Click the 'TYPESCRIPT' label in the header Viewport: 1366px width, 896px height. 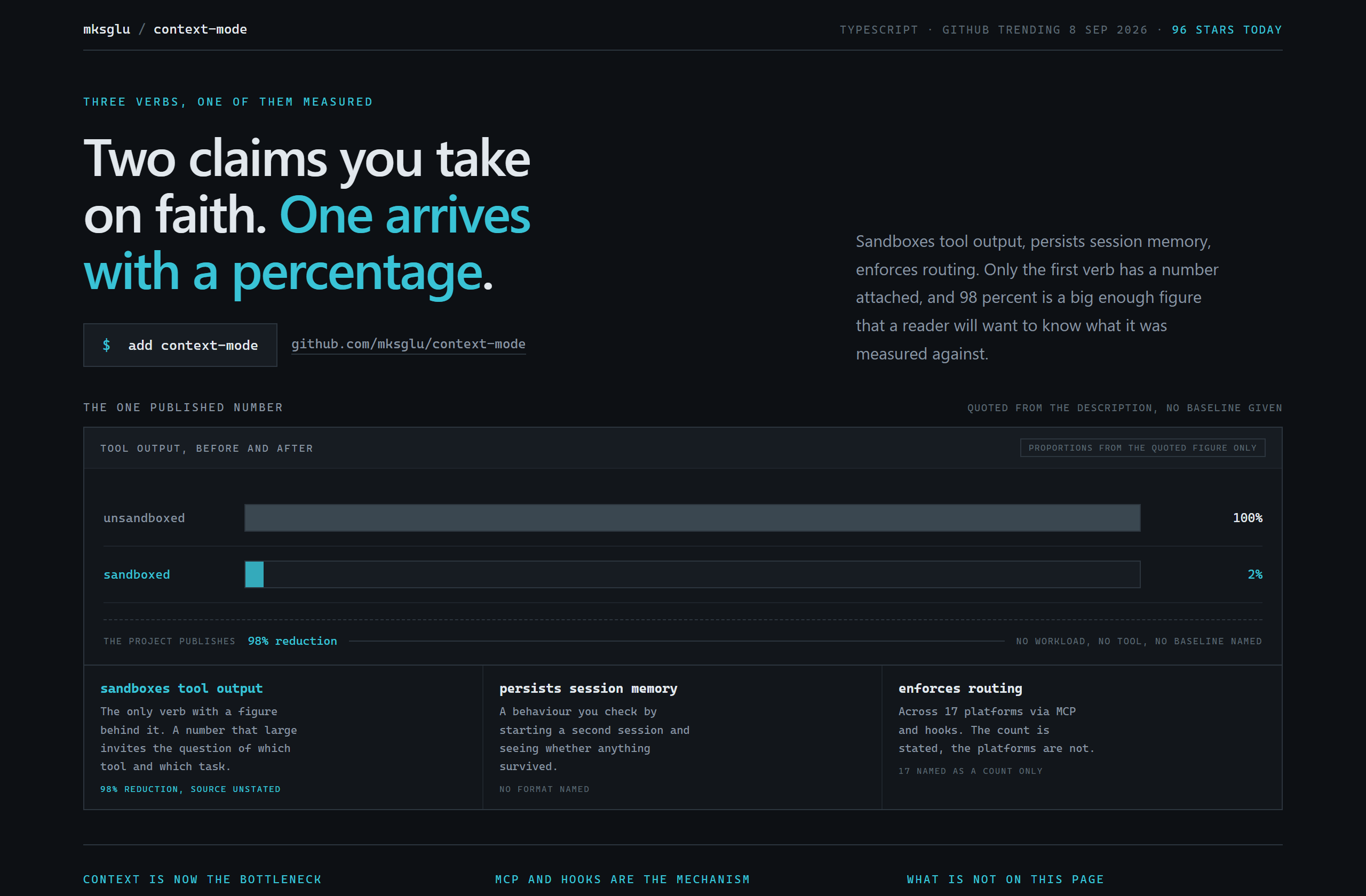(879, 30)
